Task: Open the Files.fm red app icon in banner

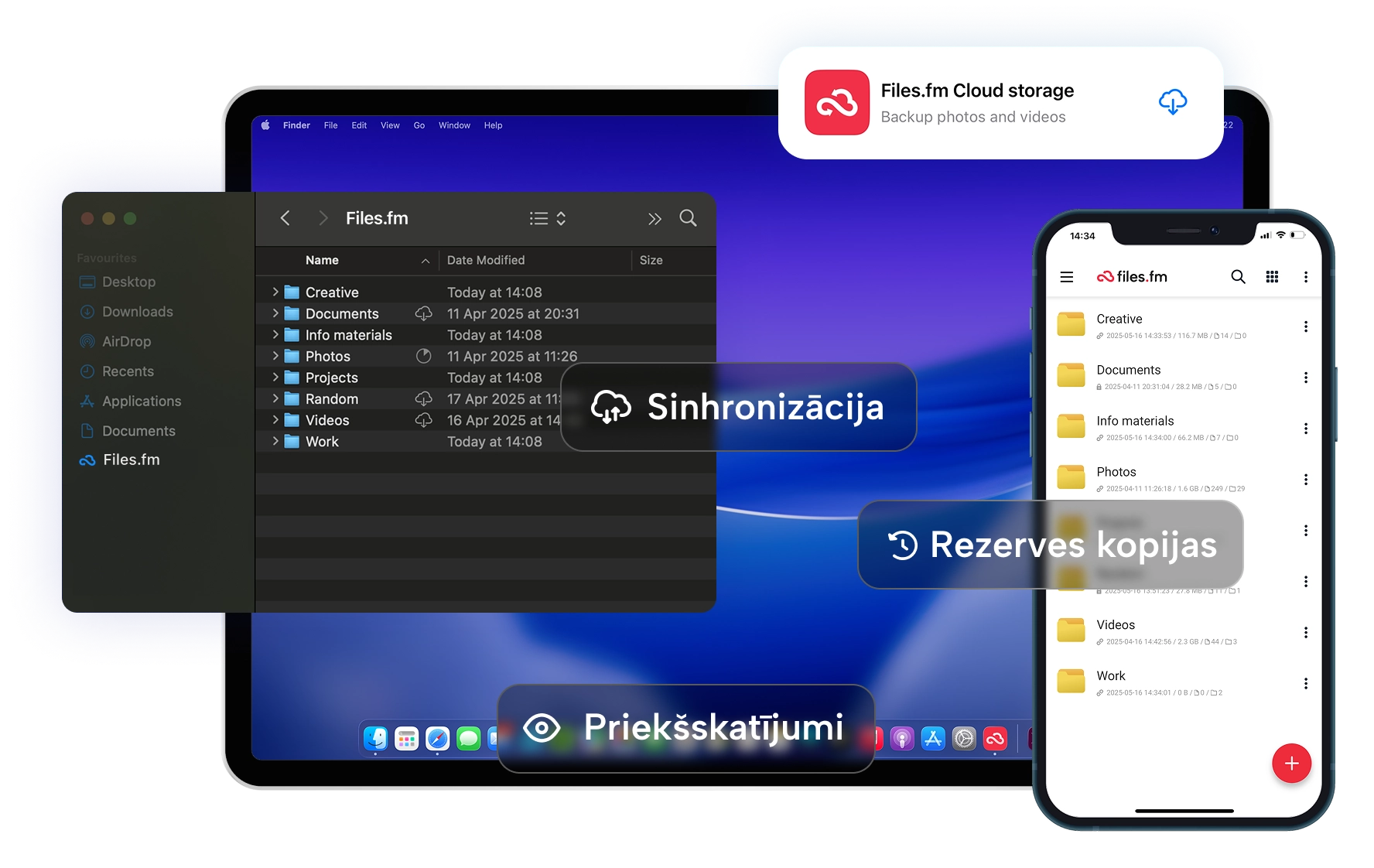Action: point(837,102)
